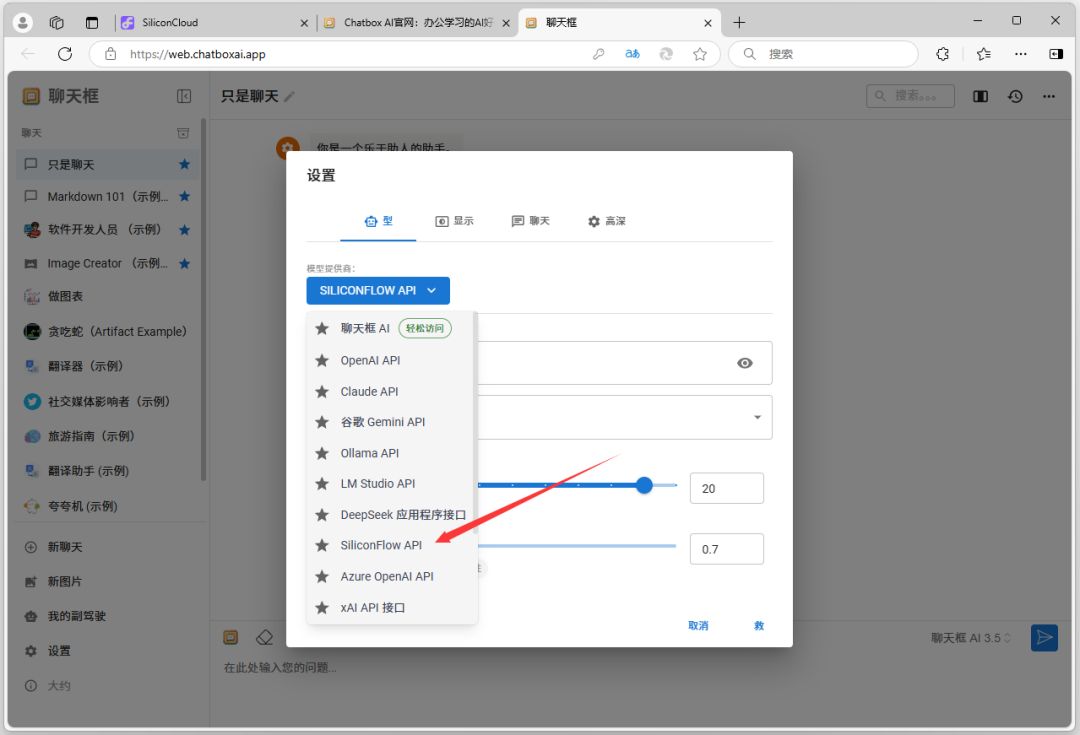Open chat history clock icon
Image resolution: width=1080 pixels, height=735 pixels.
pos(1015,96)
